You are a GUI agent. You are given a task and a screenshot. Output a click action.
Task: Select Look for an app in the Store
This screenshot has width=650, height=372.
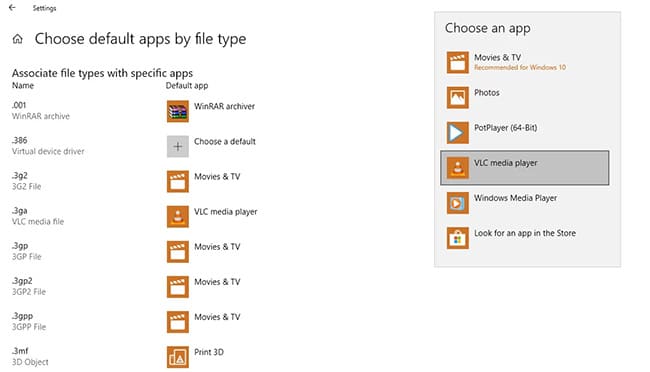525,238
